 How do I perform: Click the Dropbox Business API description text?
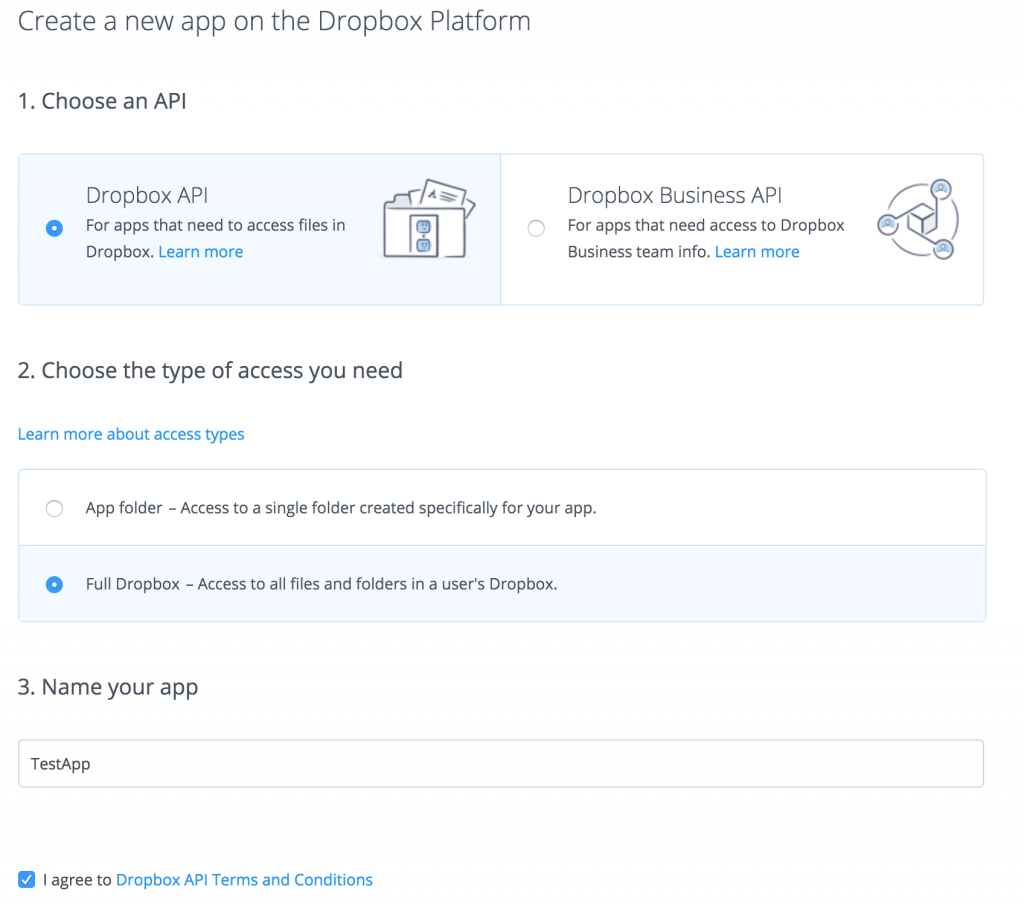[706, 238]
